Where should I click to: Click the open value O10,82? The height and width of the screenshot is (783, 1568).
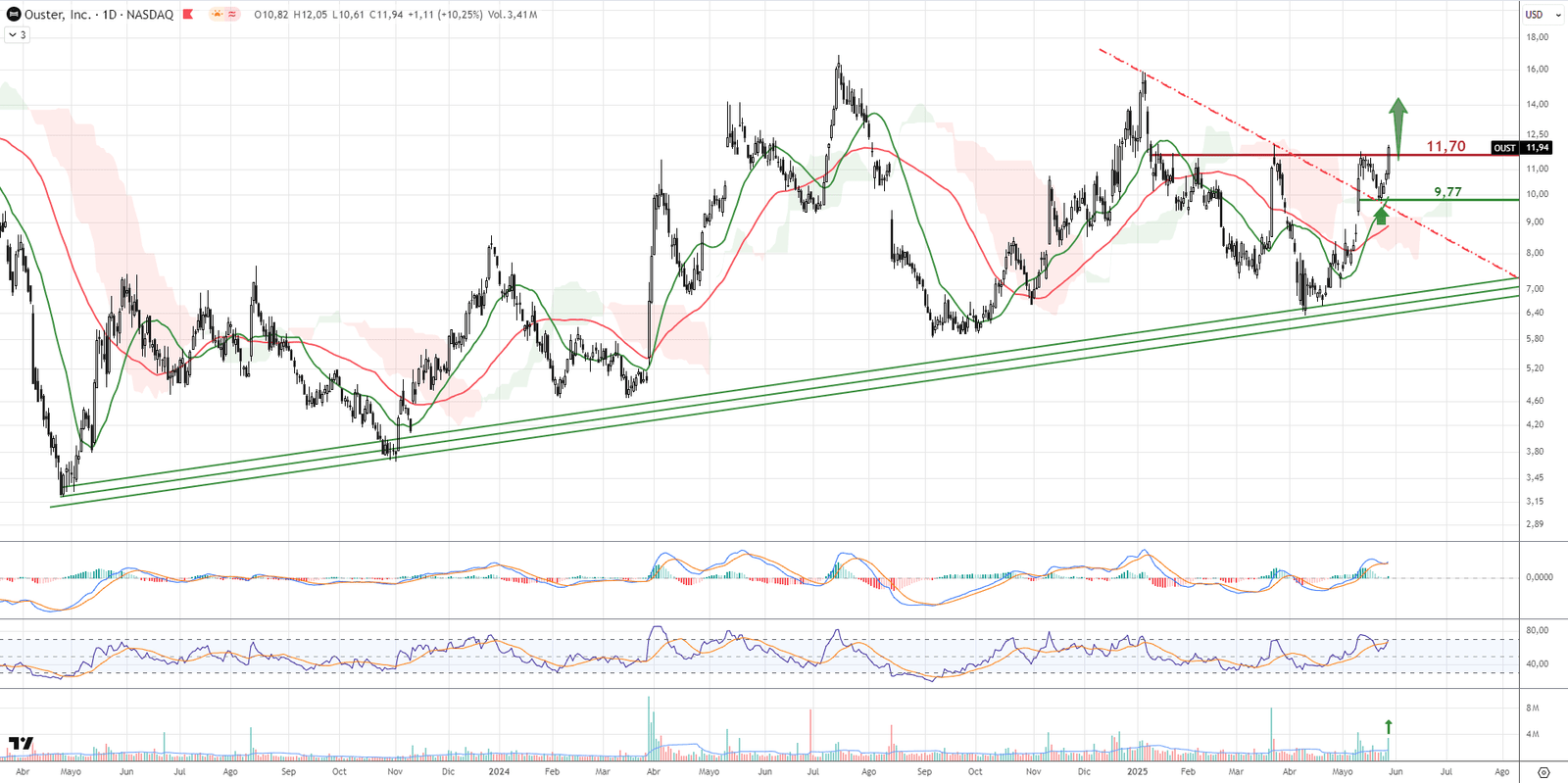(271, 15)
